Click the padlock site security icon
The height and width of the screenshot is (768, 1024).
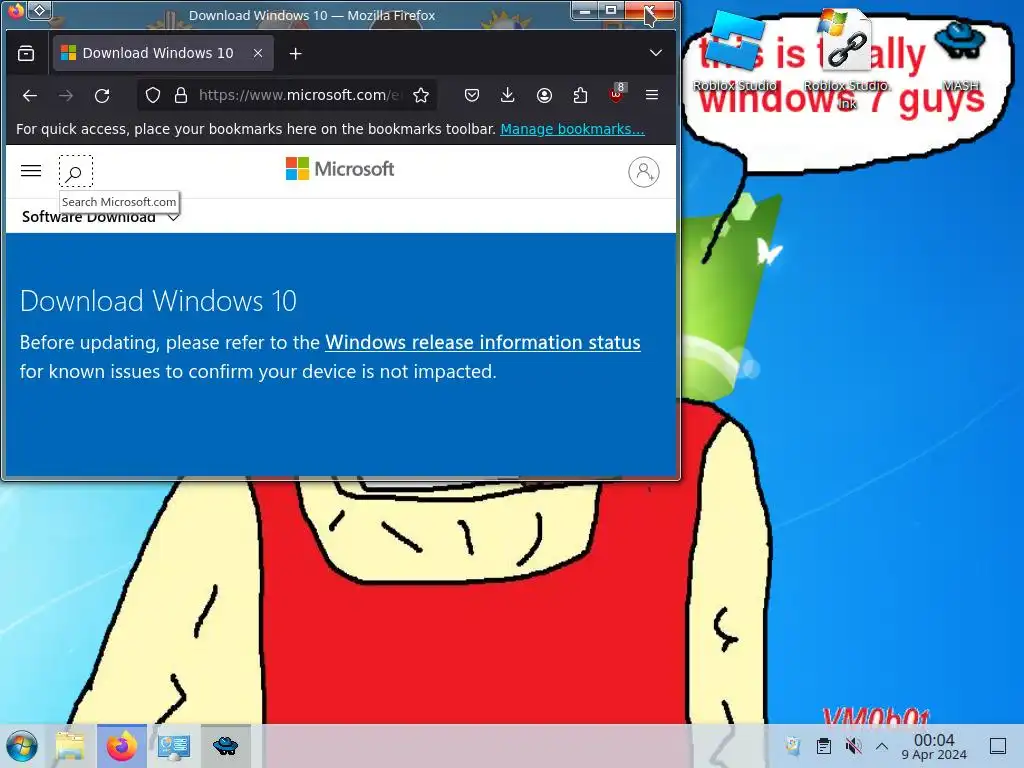[x=181, y=95]
